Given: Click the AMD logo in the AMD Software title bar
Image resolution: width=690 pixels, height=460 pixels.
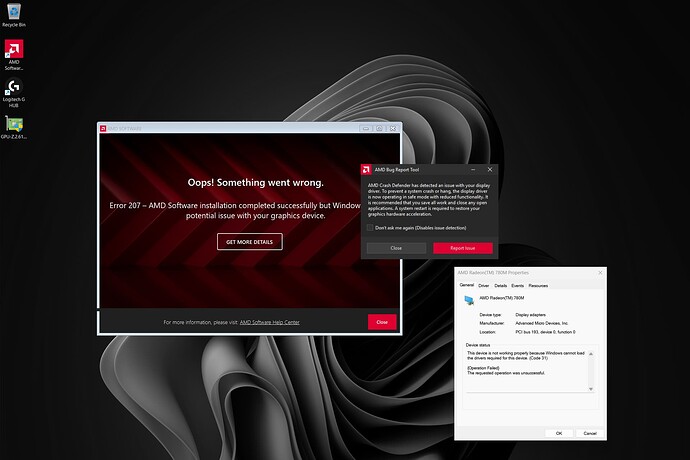Looking at the screenshot, I should 103,129.
